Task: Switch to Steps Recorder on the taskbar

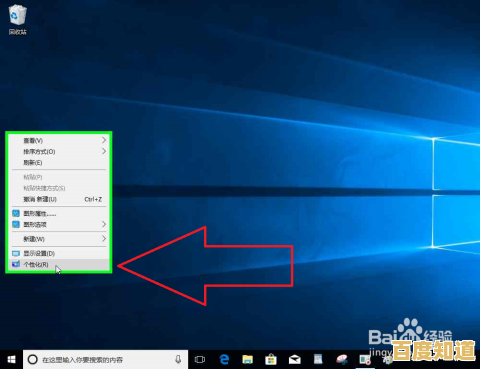Action: tap(365, 359)
